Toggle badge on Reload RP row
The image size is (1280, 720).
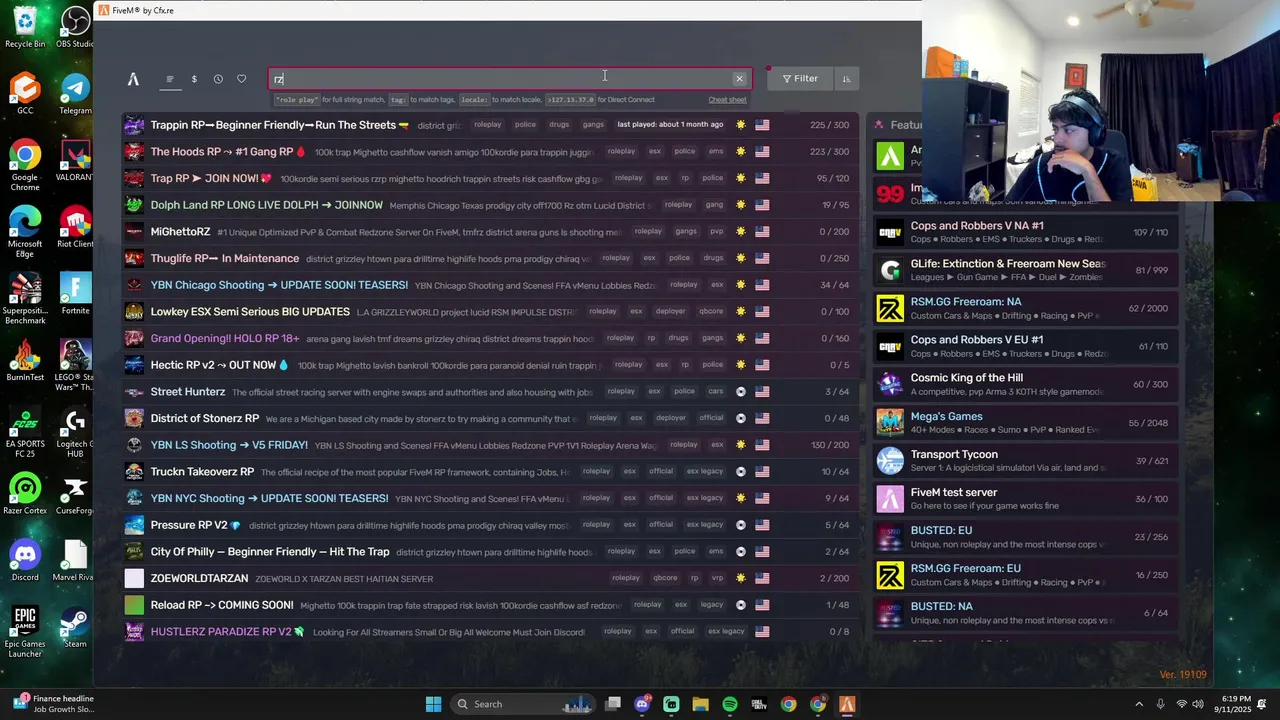click(741, 605)
